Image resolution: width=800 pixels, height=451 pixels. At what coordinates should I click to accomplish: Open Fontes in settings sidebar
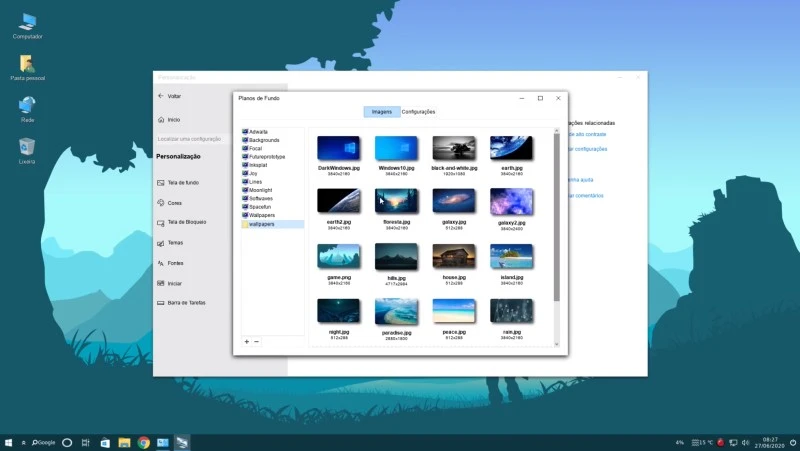[170, 263]
